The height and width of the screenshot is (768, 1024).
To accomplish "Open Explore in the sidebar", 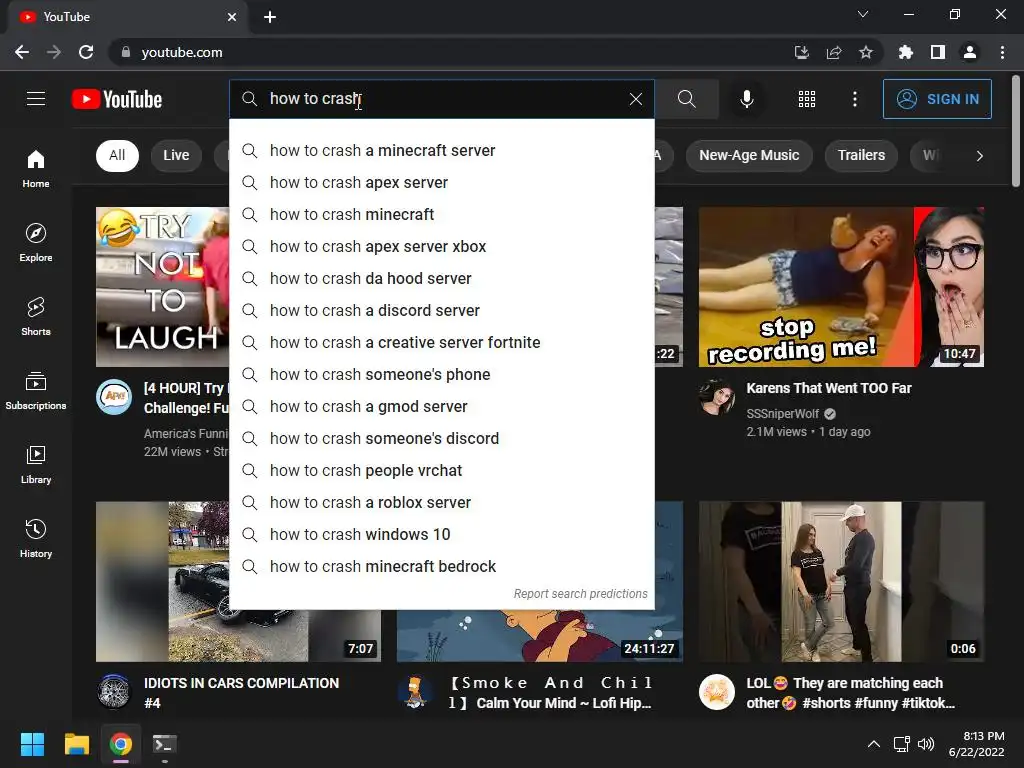I will click(x=36, y=243).
